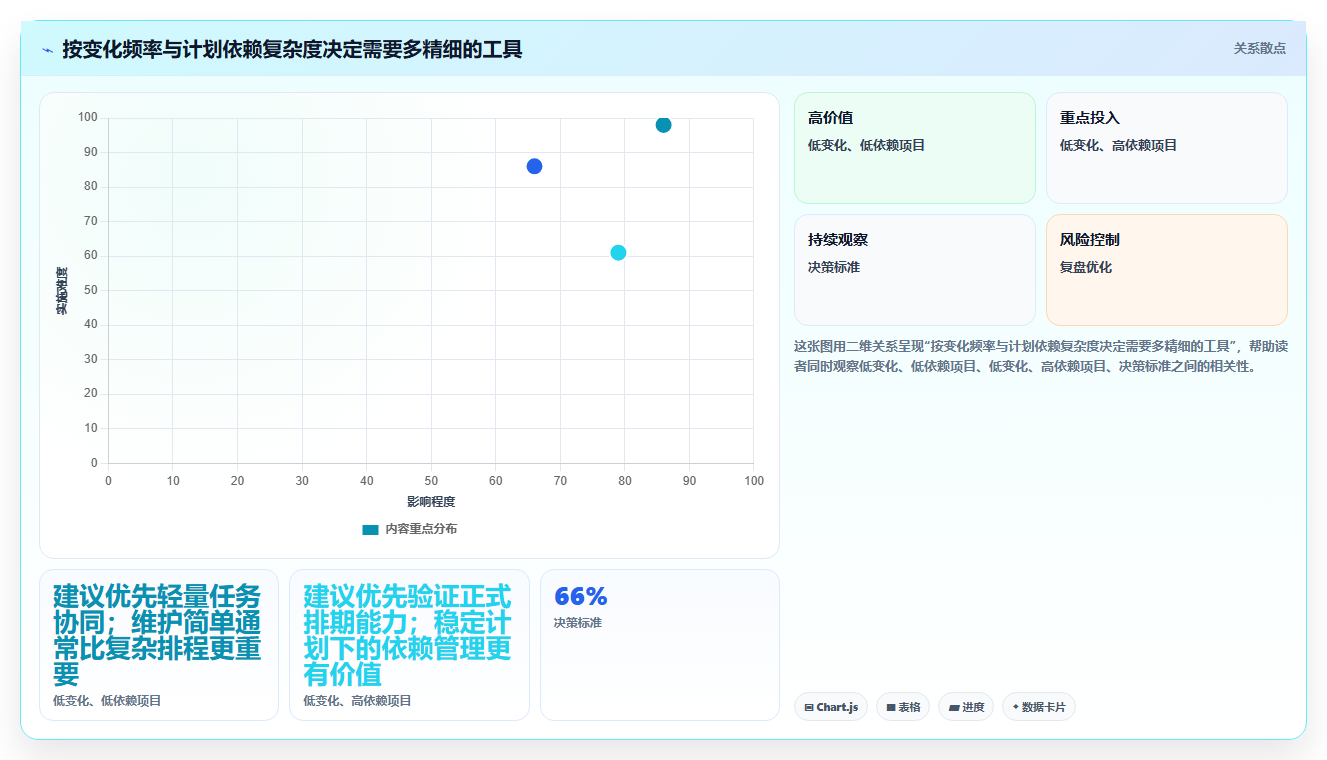Click 低变化、低依赖项目 in 高价值 card
Image resolution: width=1327 pixels, height=760 pixels.
[x=867, y=145]
